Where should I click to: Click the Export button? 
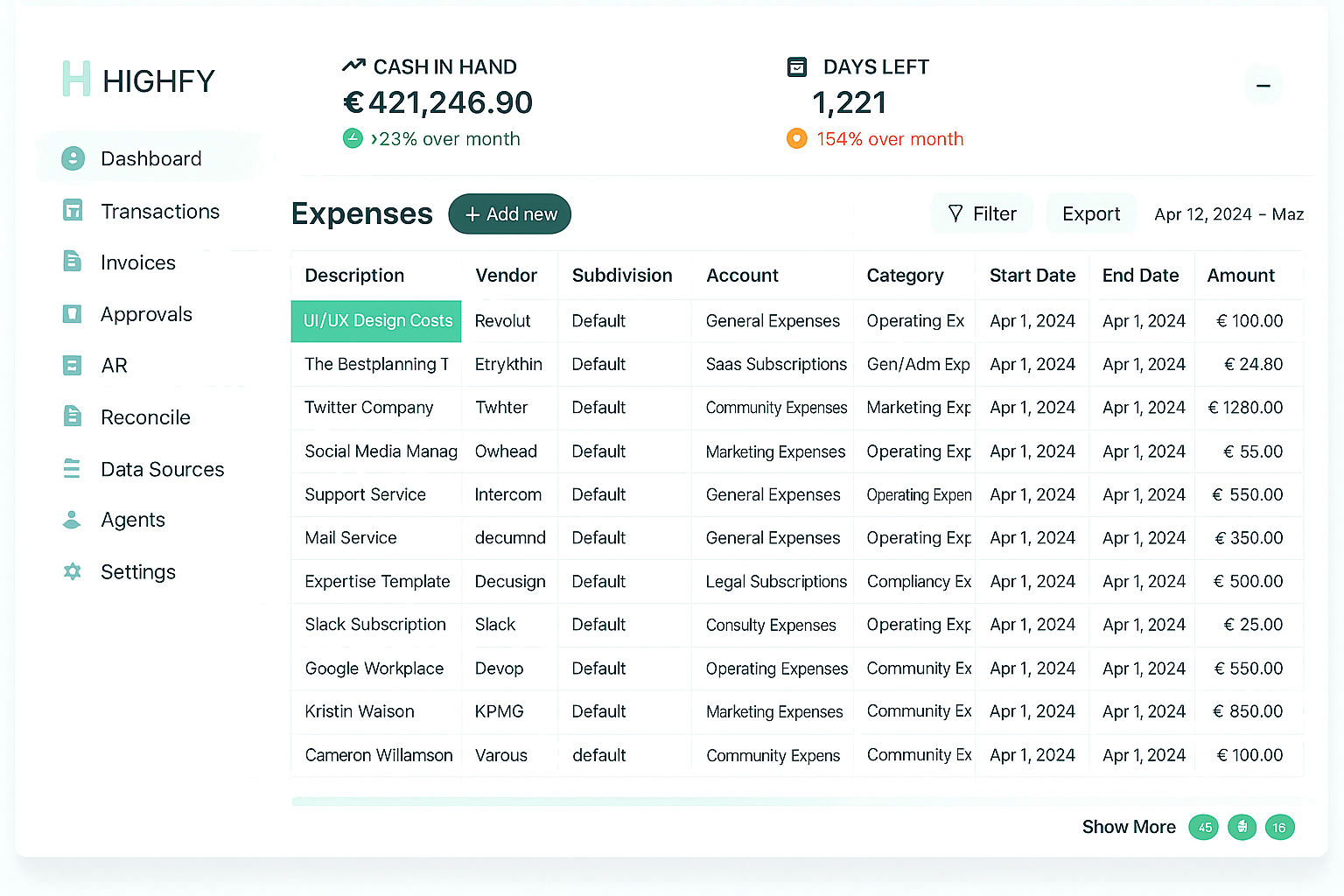click(x=1090, y=213)
